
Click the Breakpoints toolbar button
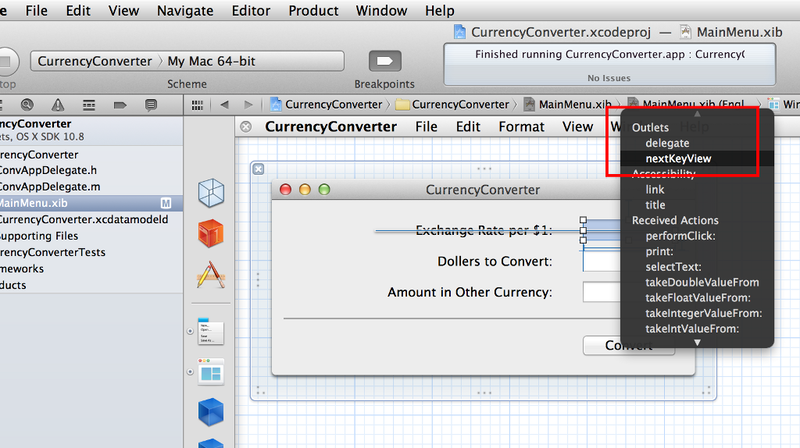click(386, 61)
